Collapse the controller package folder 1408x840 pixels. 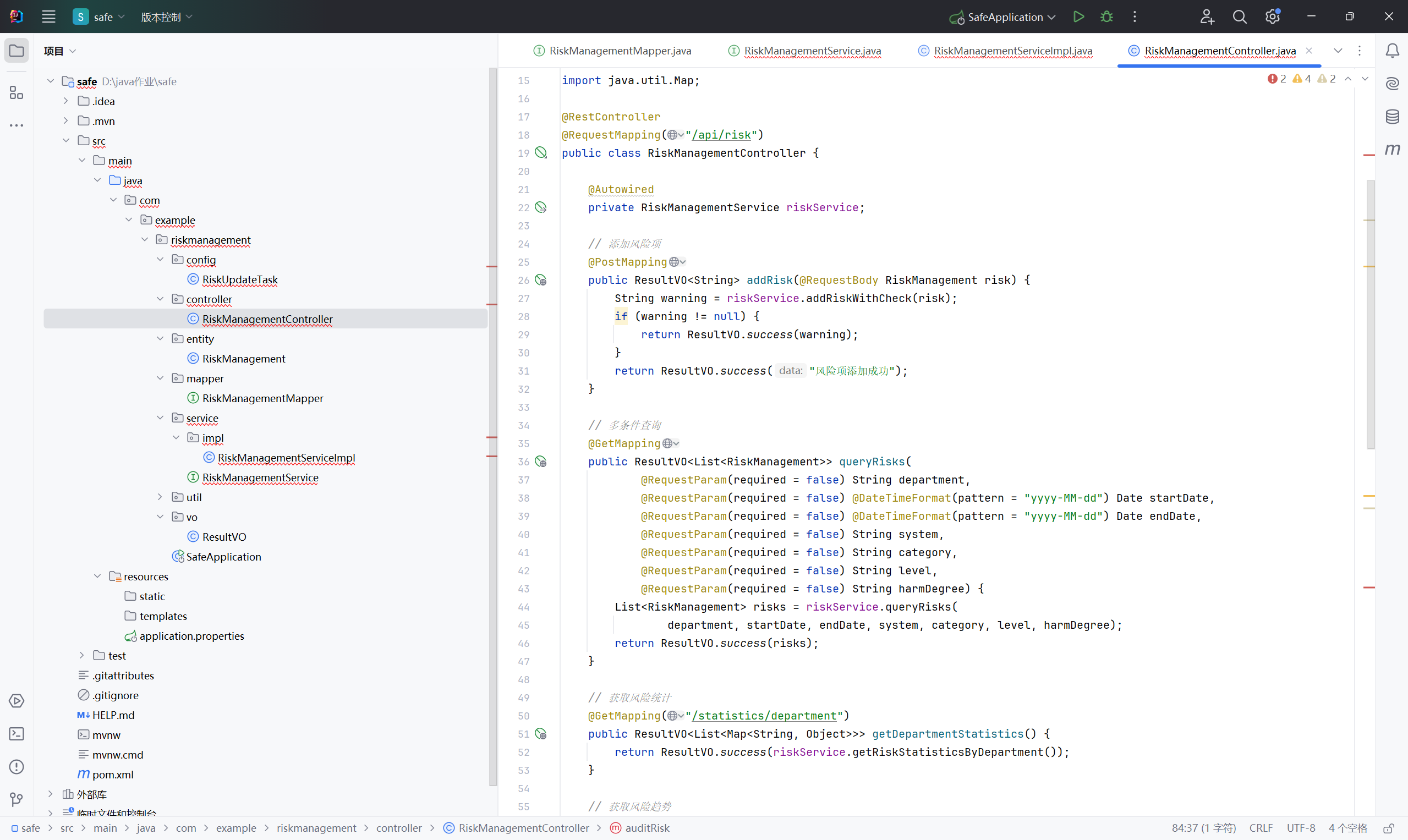tap(160, 299)
